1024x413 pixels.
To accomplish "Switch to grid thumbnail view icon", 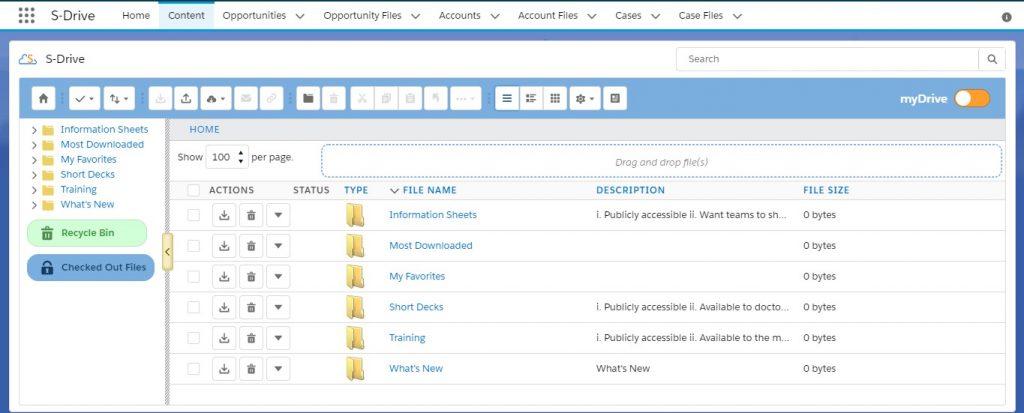I will tap(555, 99).
